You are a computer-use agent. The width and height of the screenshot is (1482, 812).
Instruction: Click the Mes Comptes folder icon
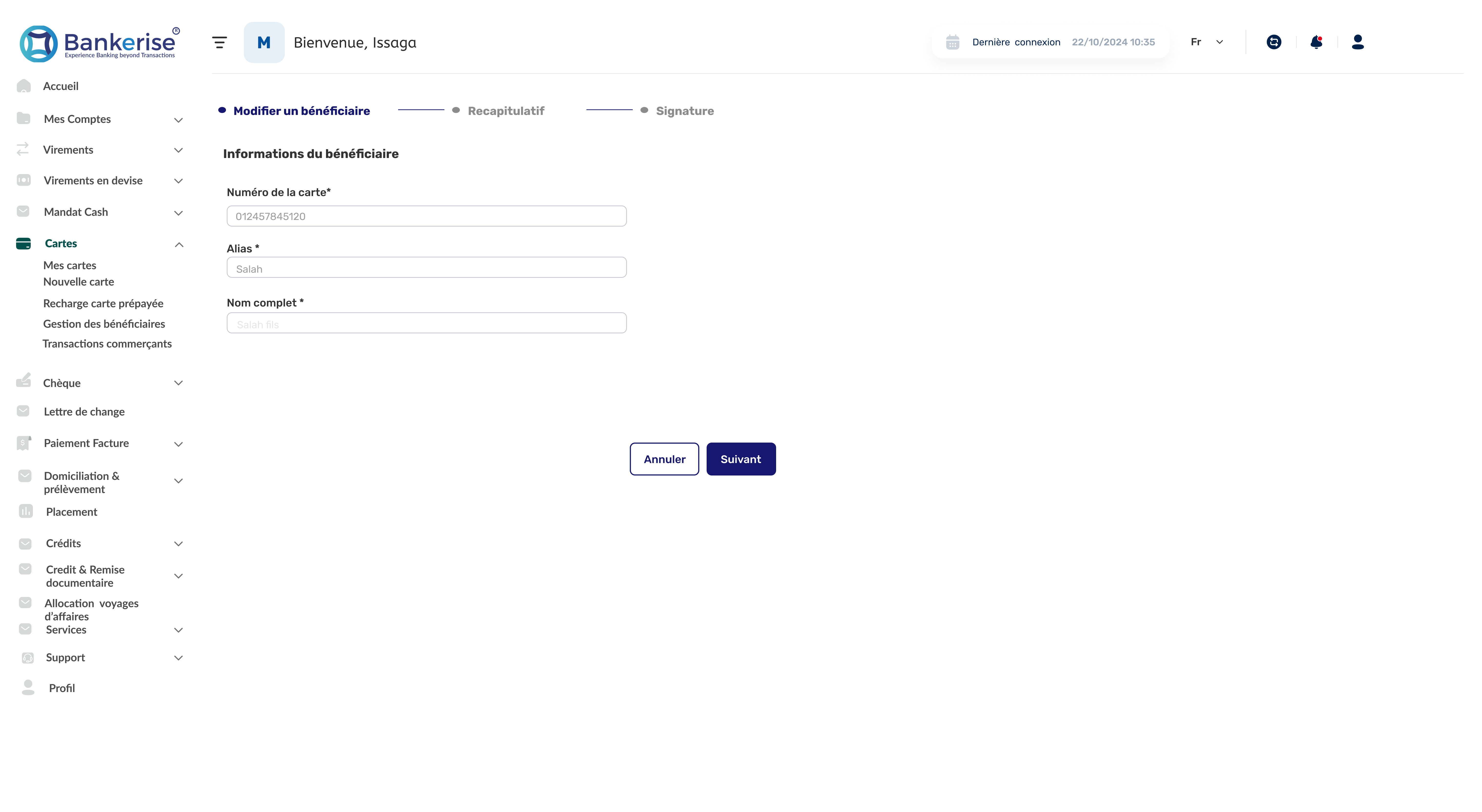(24, 118)
